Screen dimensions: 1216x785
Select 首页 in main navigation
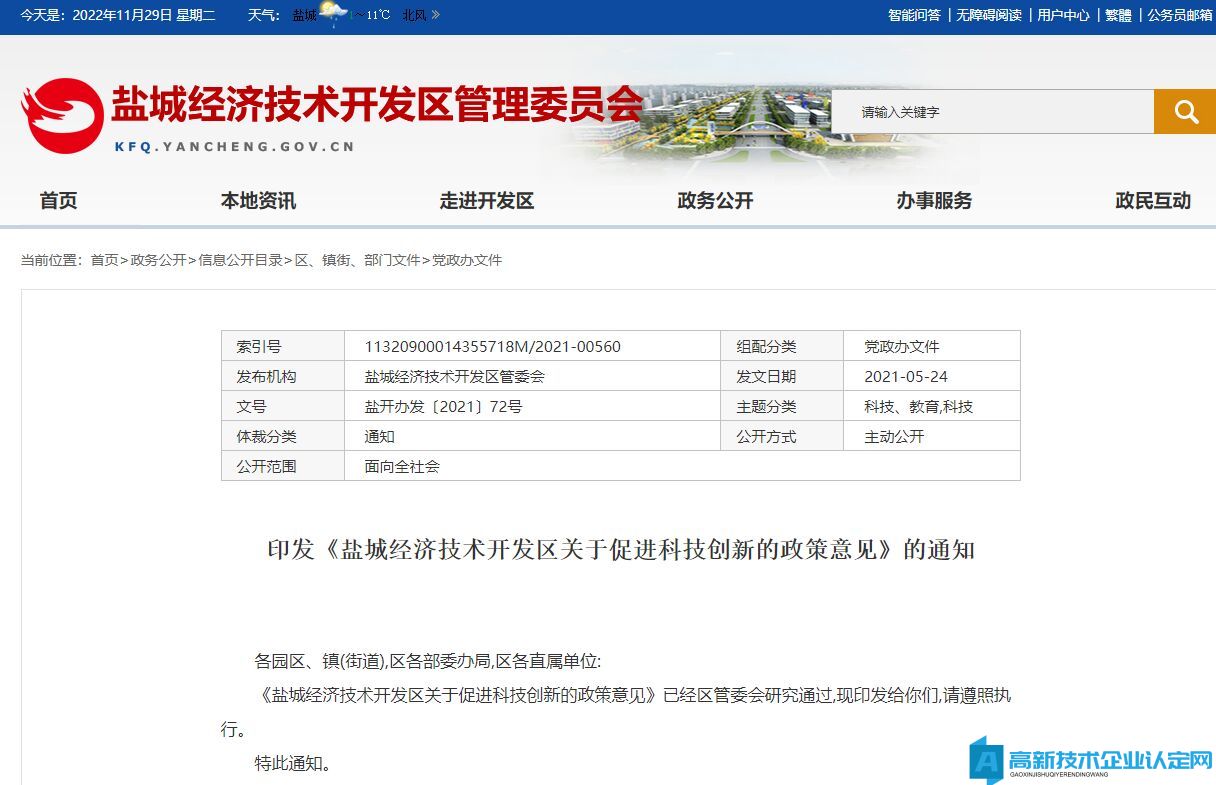tap(58, 200)
